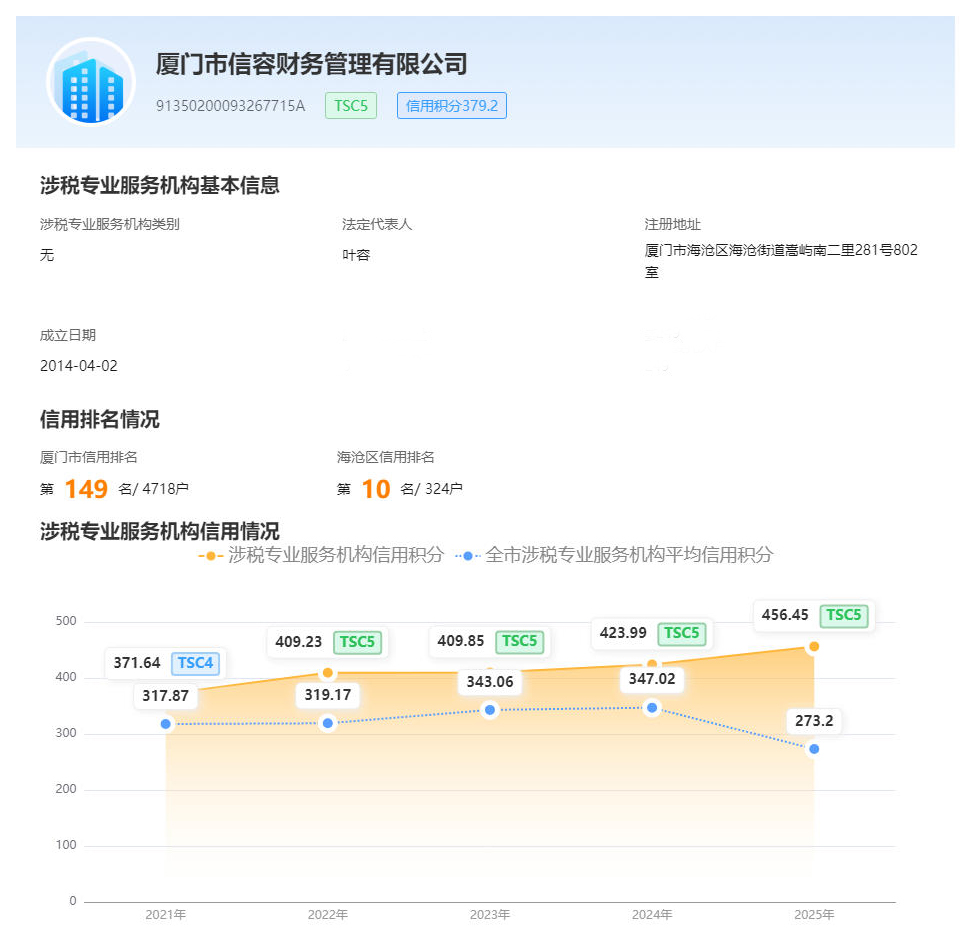The image size is (974, 949).
Task: Click the 信用排名情况 heading
Action: tap(100, 419)
